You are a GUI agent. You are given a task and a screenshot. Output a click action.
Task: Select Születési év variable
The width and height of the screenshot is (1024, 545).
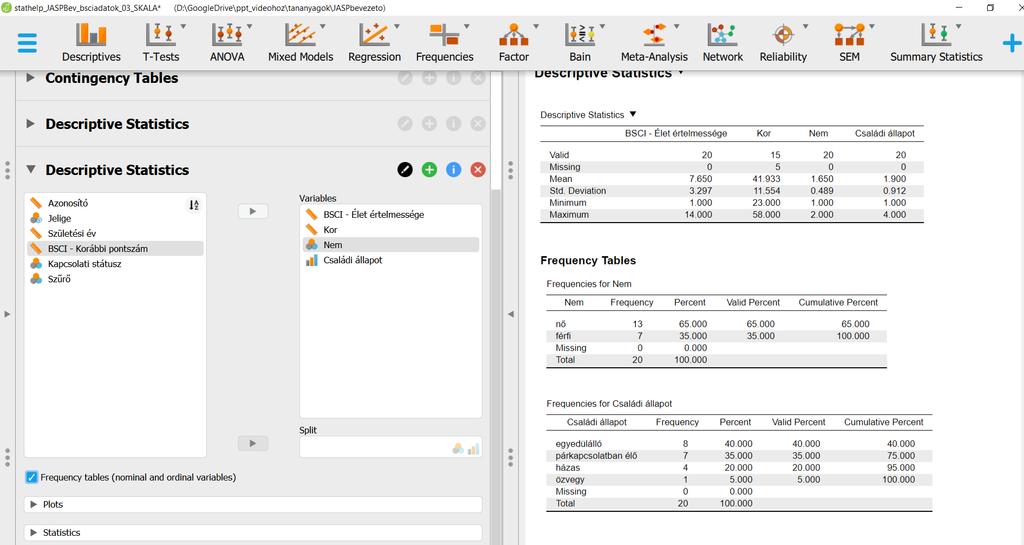(x=115, y=233)
